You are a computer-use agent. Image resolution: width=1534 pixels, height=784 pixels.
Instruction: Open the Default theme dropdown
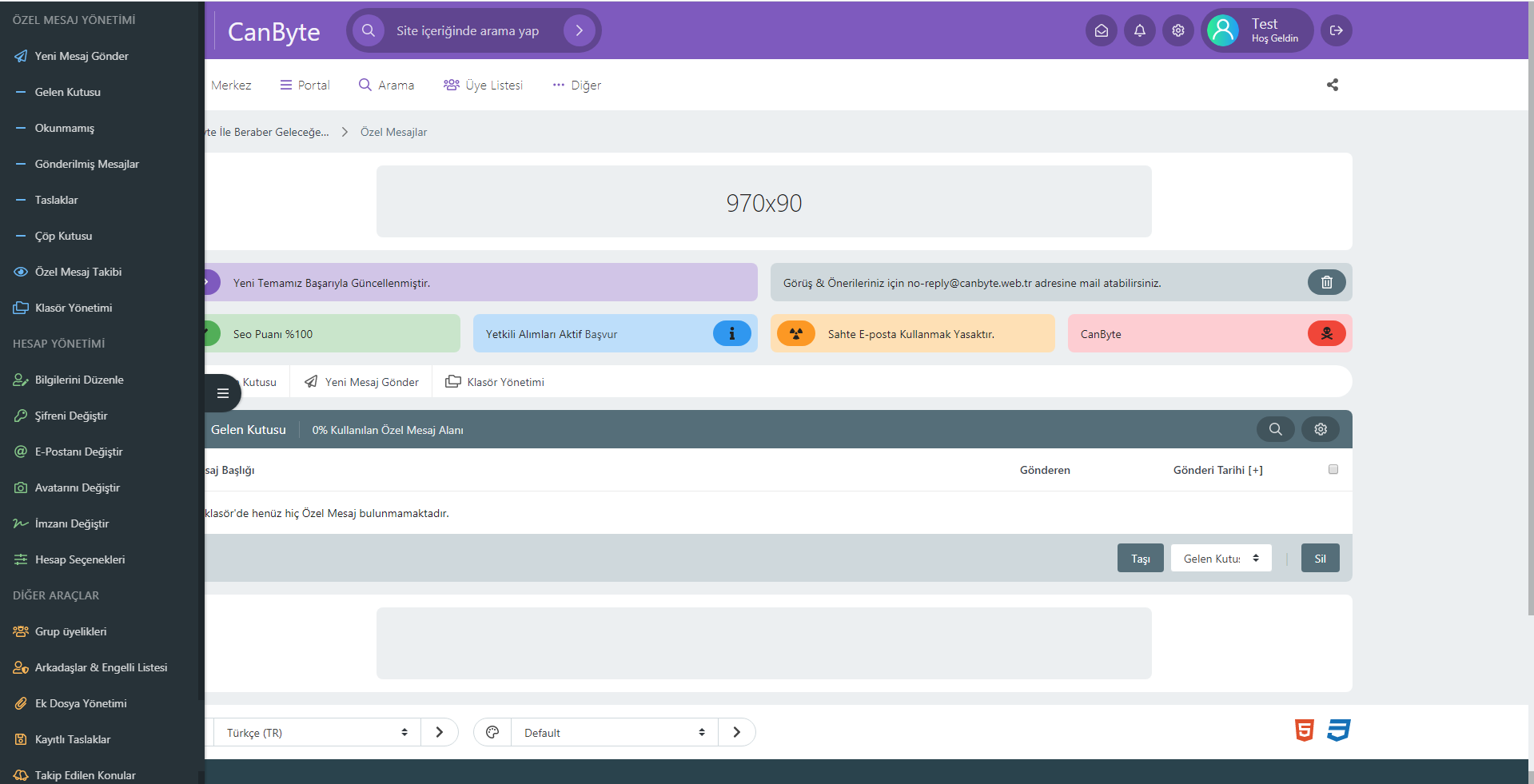pos(615,732)
